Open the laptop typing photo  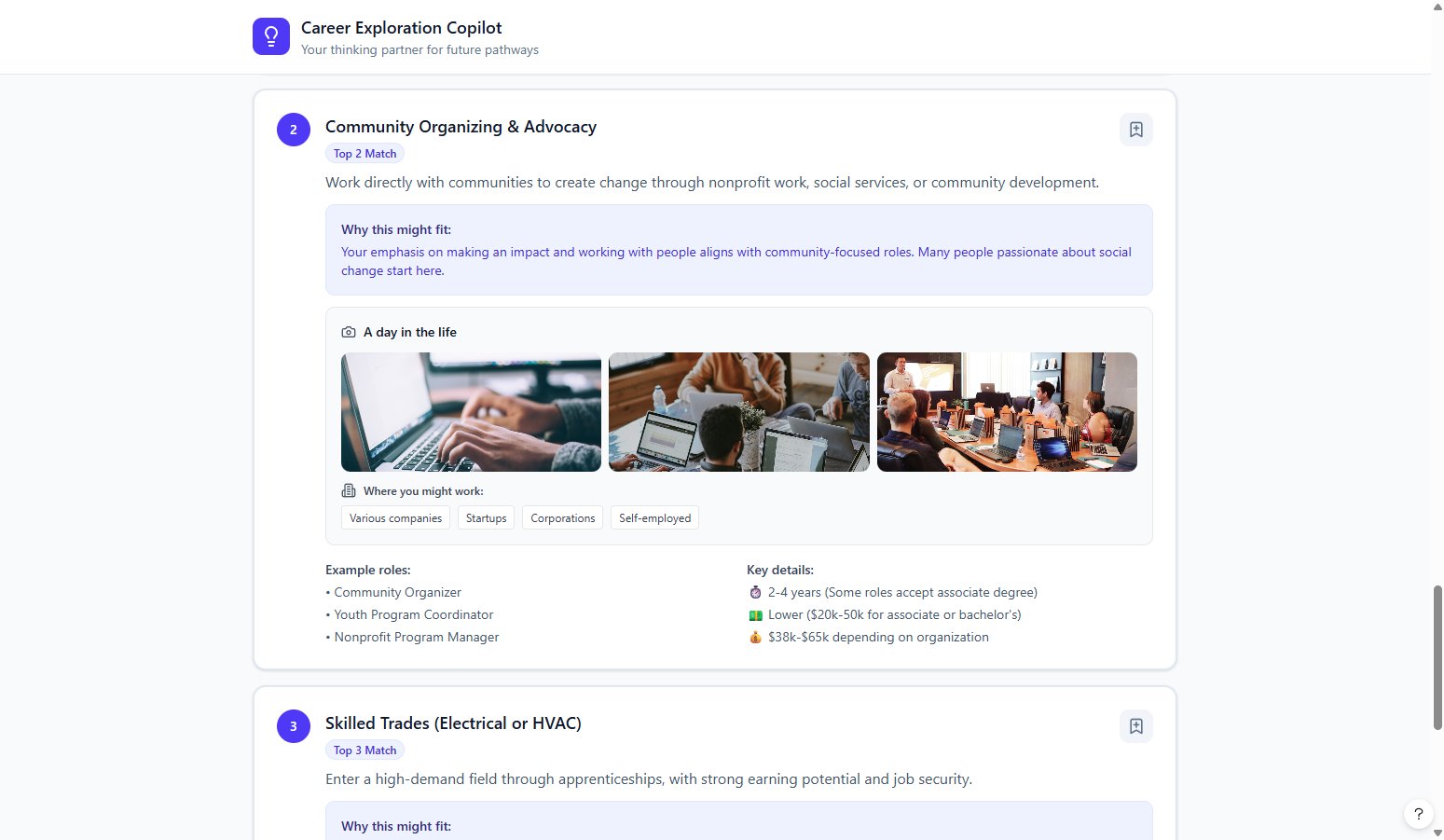[471, 412]
